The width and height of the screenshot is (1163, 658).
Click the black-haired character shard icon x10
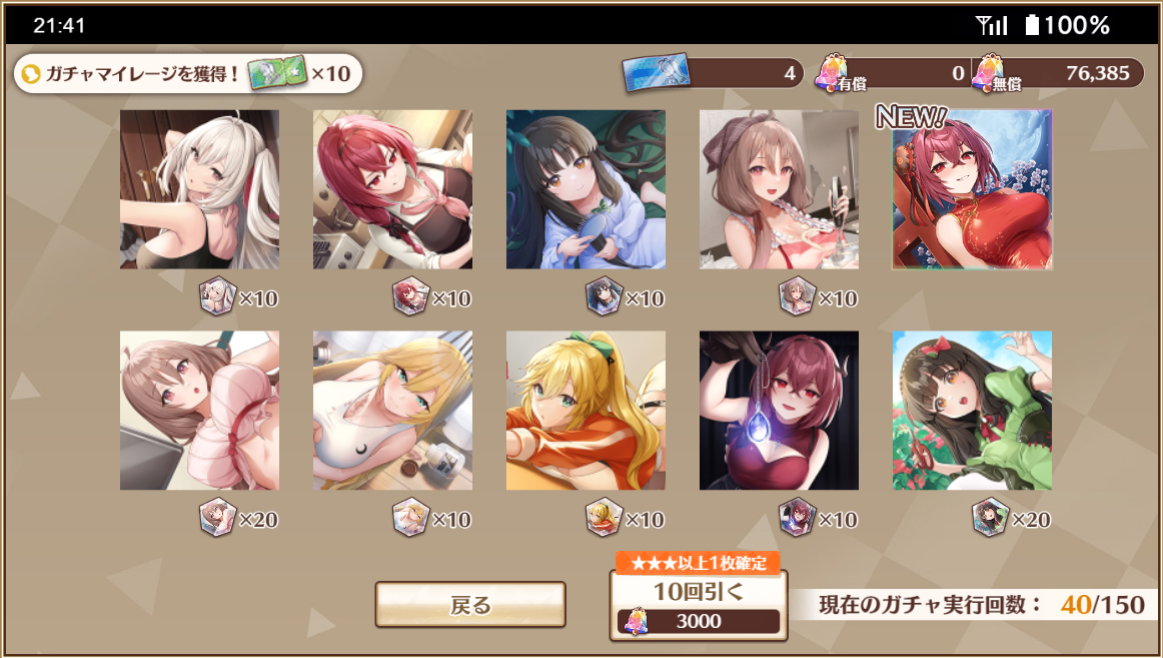[x=604, y=296]
